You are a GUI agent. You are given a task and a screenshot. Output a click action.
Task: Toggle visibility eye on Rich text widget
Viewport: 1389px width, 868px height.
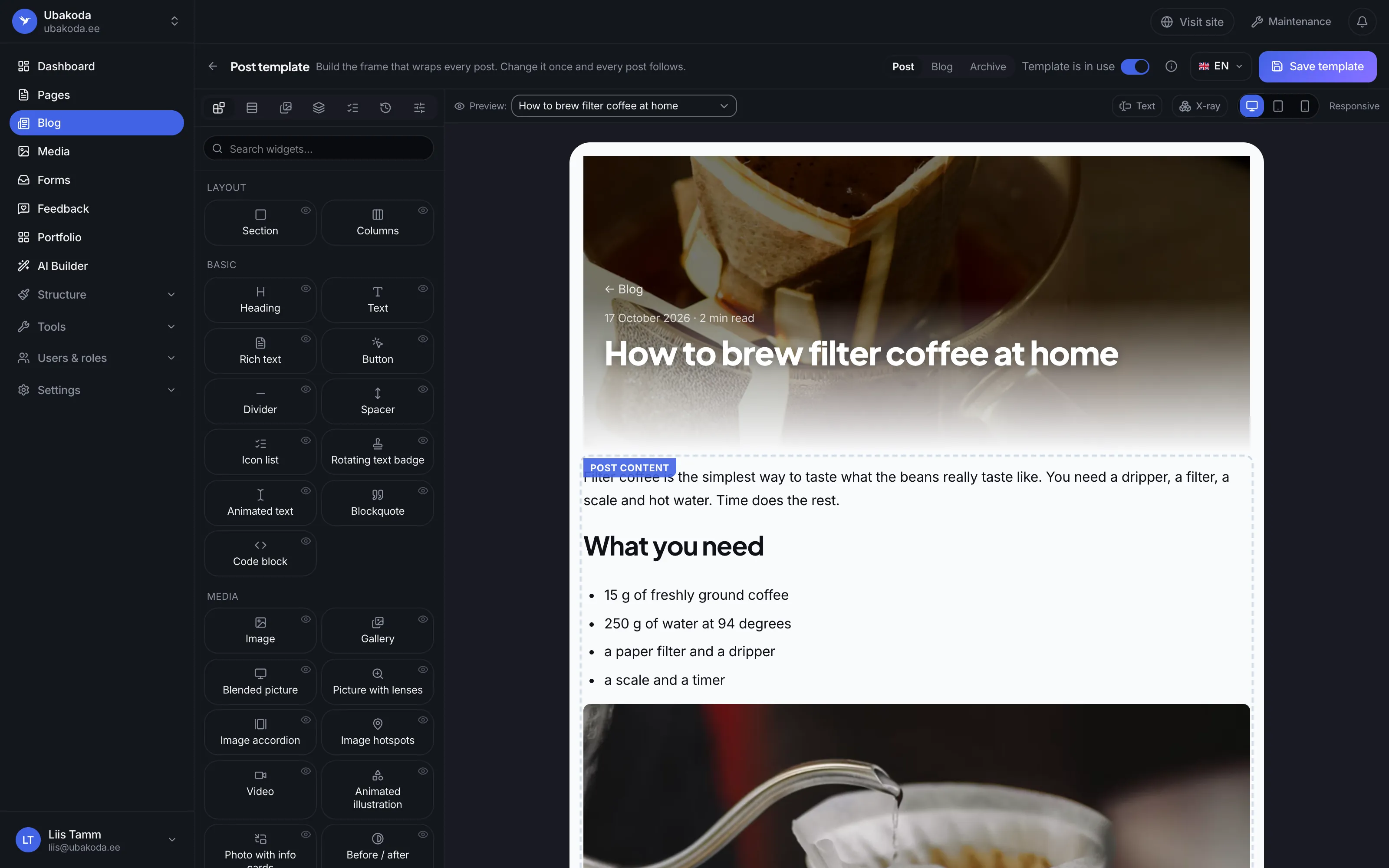[306, 339]
